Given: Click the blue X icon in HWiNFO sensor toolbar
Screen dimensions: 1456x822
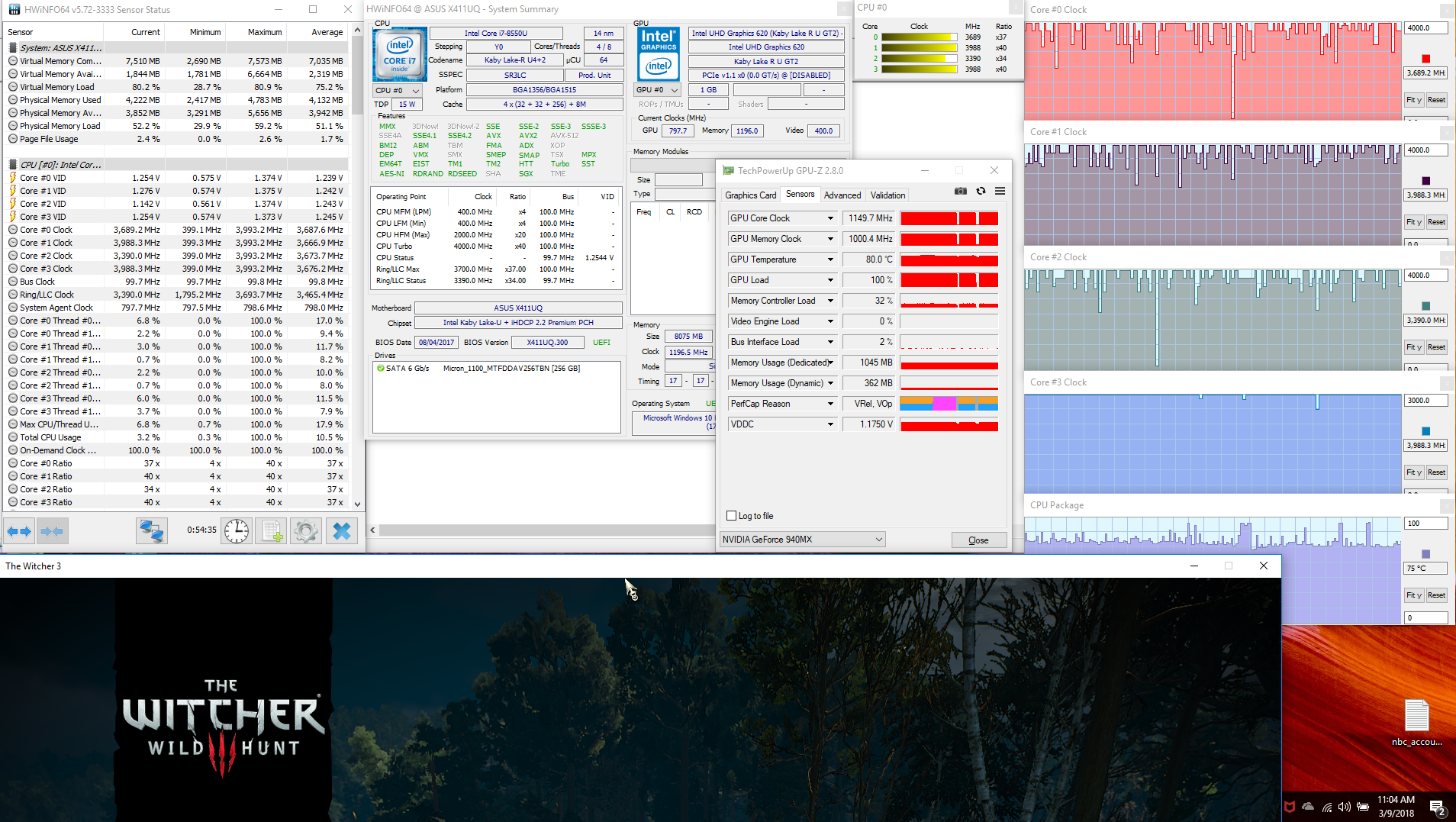Looking at the screenshot, I should point(342,531).
